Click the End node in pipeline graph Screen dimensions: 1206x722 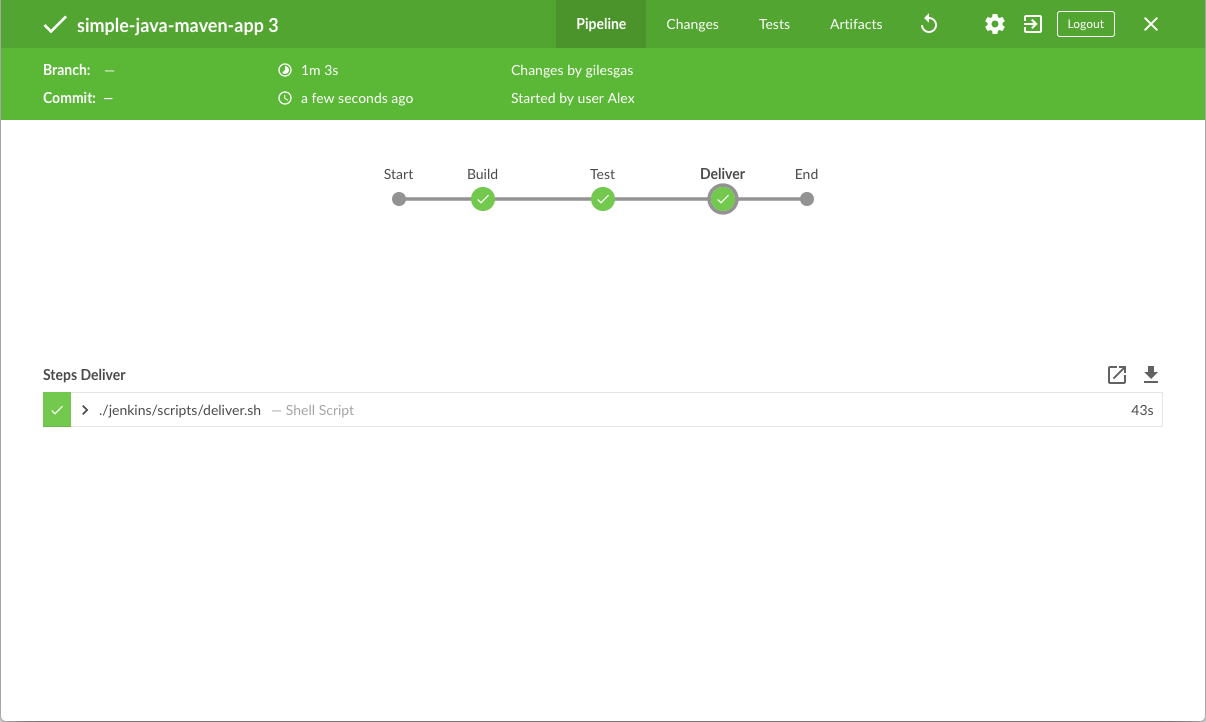807,199
